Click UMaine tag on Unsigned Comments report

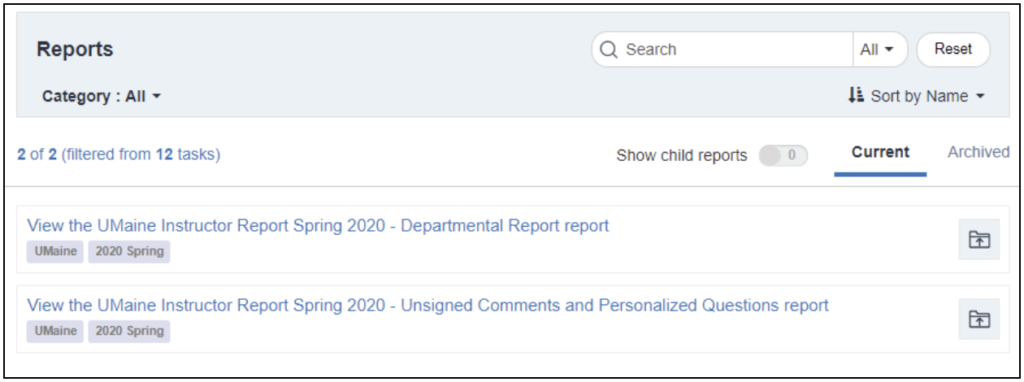click(55, 331)
